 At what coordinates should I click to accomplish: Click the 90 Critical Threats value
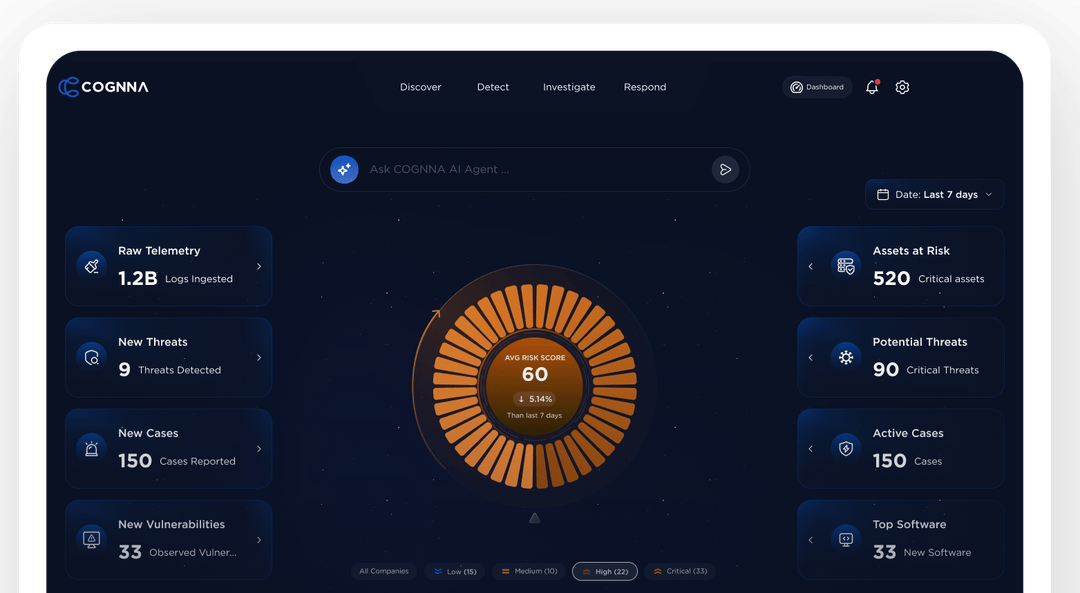coord(926,370)
